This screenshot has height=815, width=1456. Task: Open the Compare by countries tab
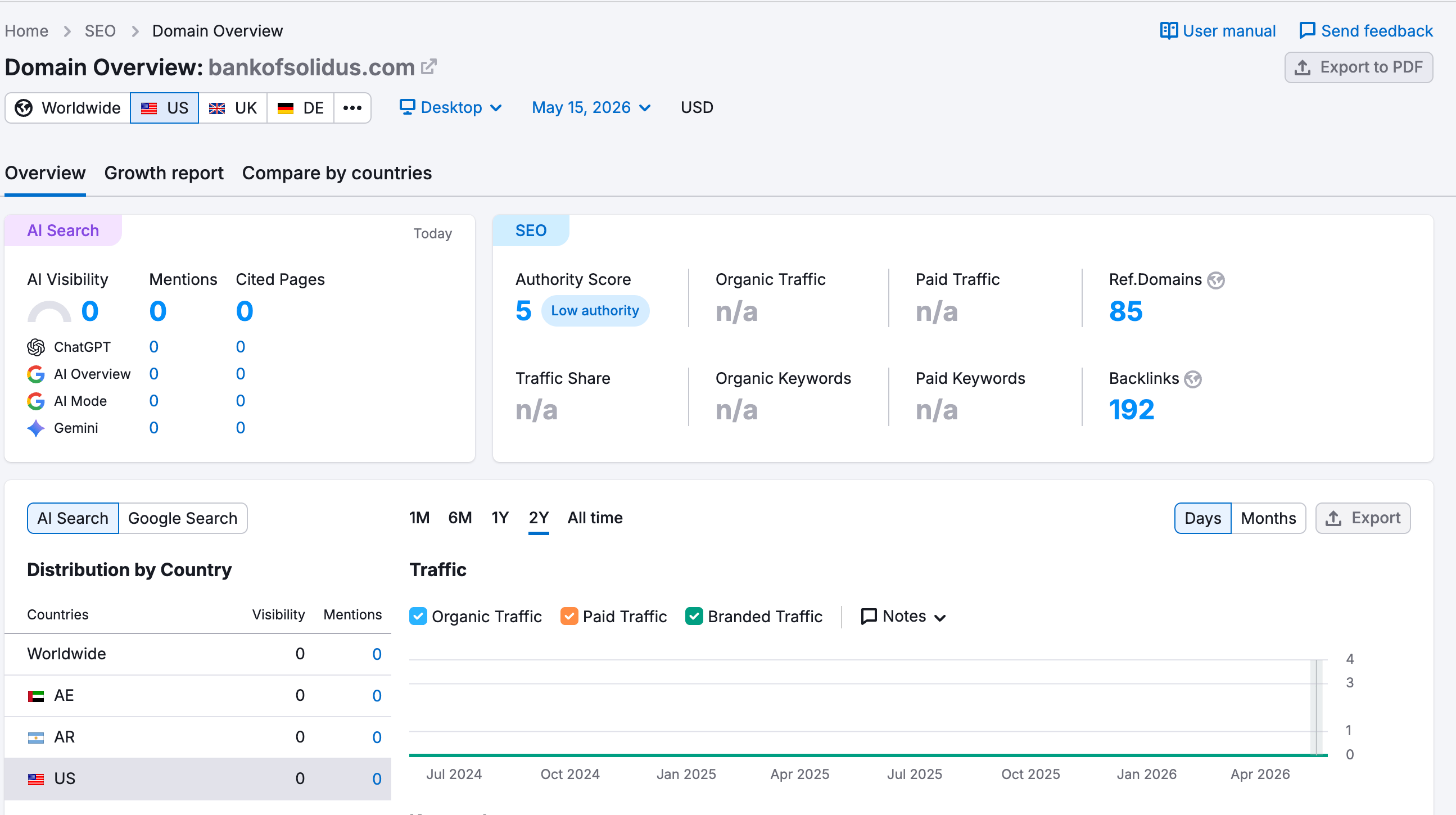[337, 173]
